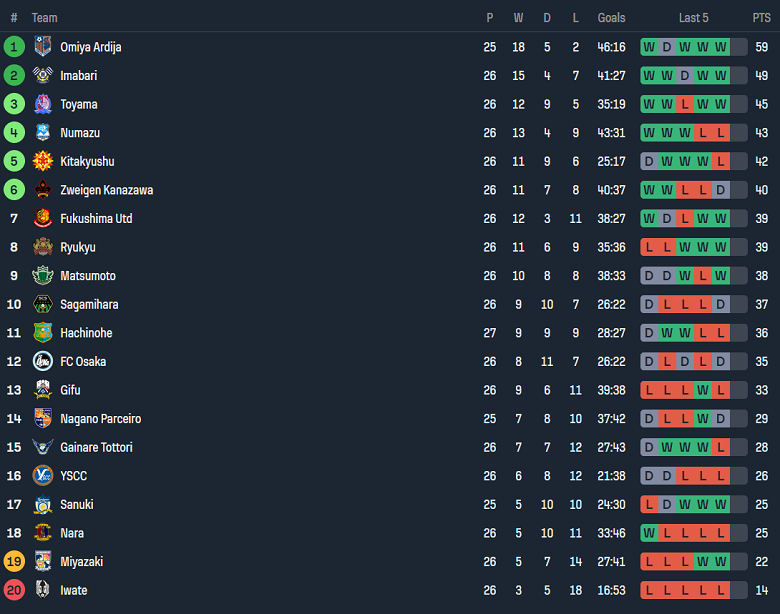Sort the table by PTS column
Image resolution: width=780 pixels, height=614 pixels.
coord(762,18)
